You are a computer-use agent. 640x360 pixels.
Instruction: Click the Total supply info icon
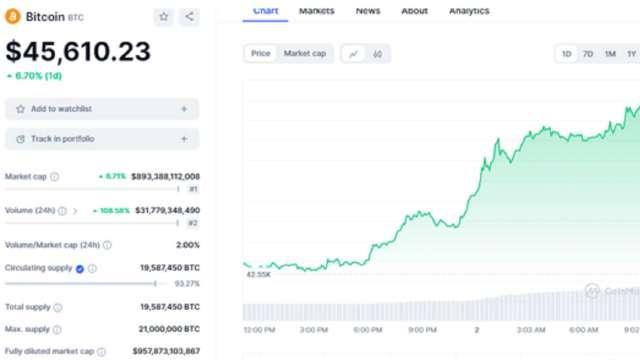tap(58, 307)
